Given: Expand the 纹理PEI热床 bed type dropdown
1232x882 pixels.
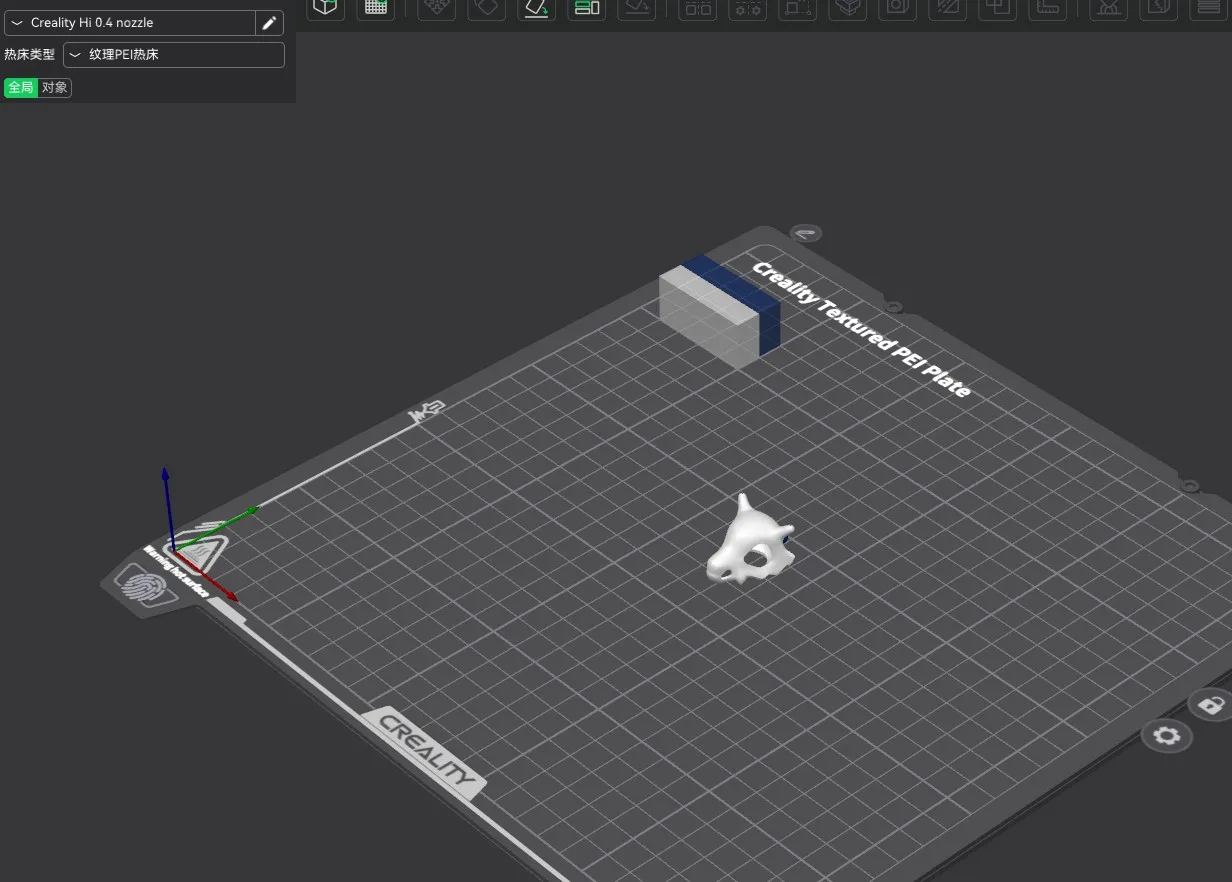Looking at the screenshot, I should click(174, 55).
